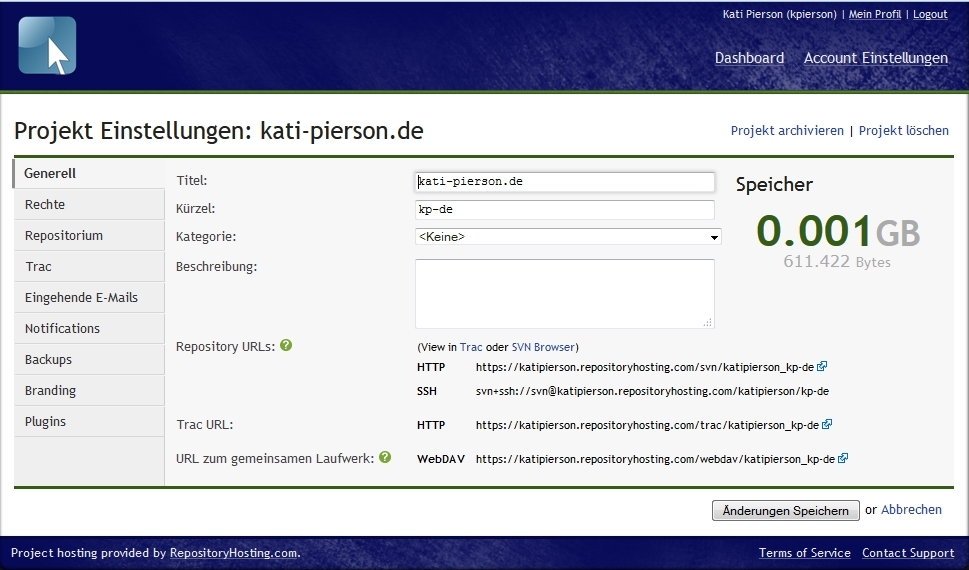Image resolution: width=969 pixels, height=570 pixels.
Task: Click the Logout link
Action: click(x=929, y=14)
